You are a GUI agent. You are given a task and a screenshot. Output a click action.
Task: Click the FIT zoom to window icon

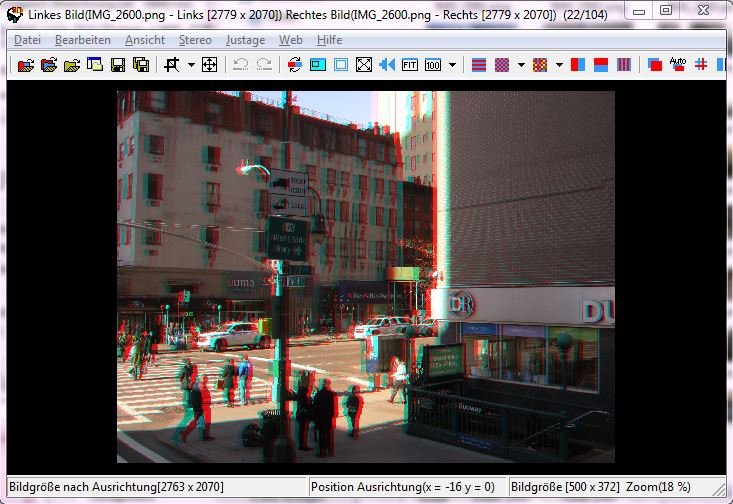click(x=410, y=65)
